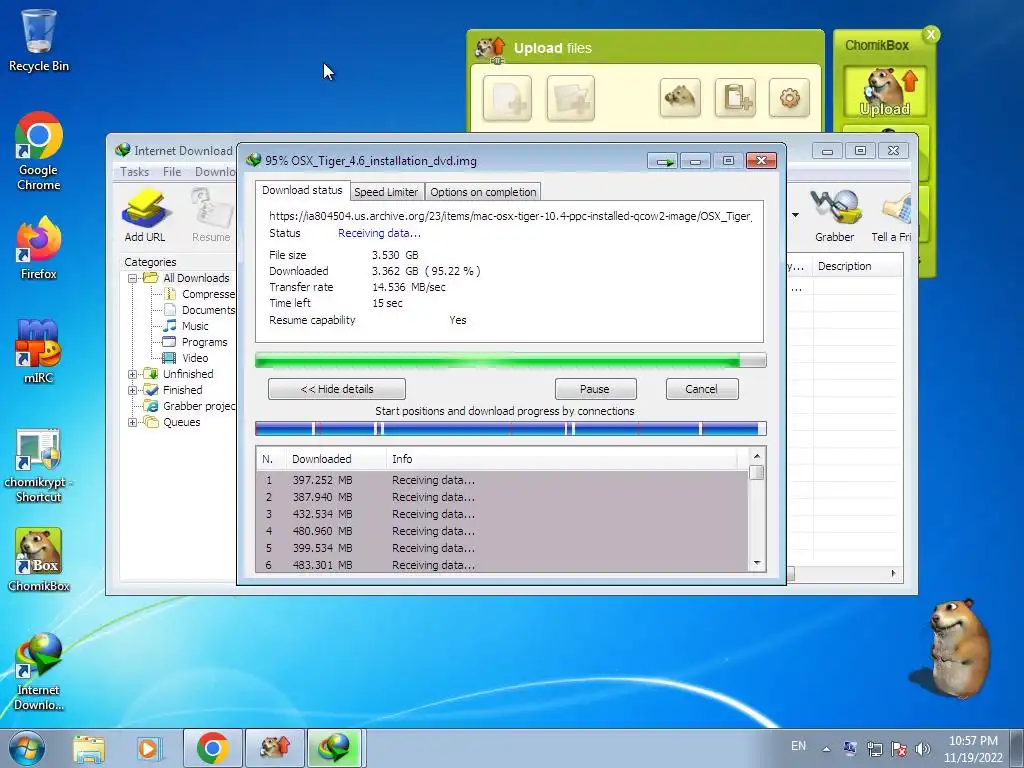Select the chomikrypt Shortcut desktop icon

coord(39,466)
